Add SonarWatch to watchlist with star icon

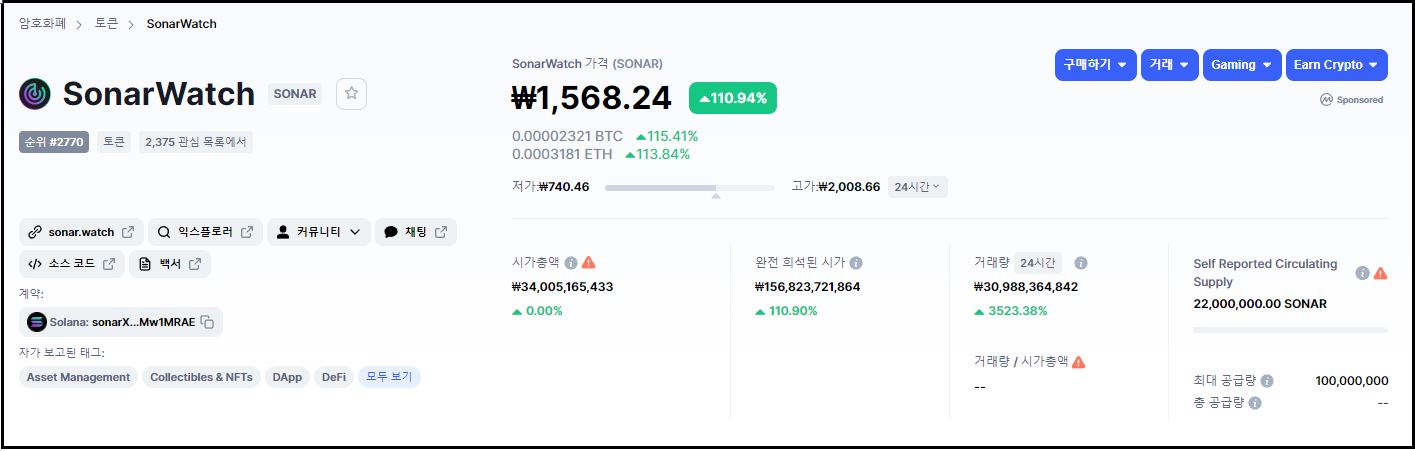351,93
